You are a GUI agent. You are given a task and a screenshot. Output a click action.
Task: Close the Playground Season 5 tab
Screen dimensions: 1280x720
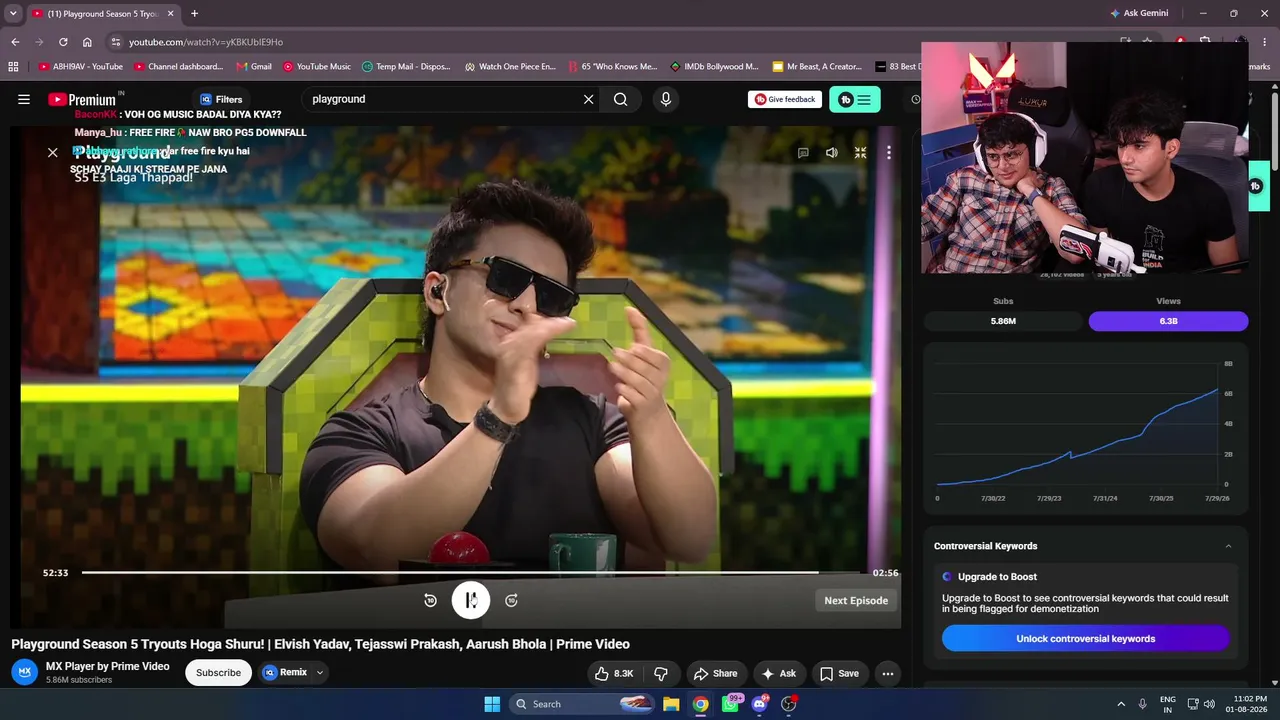coord(171,14)
